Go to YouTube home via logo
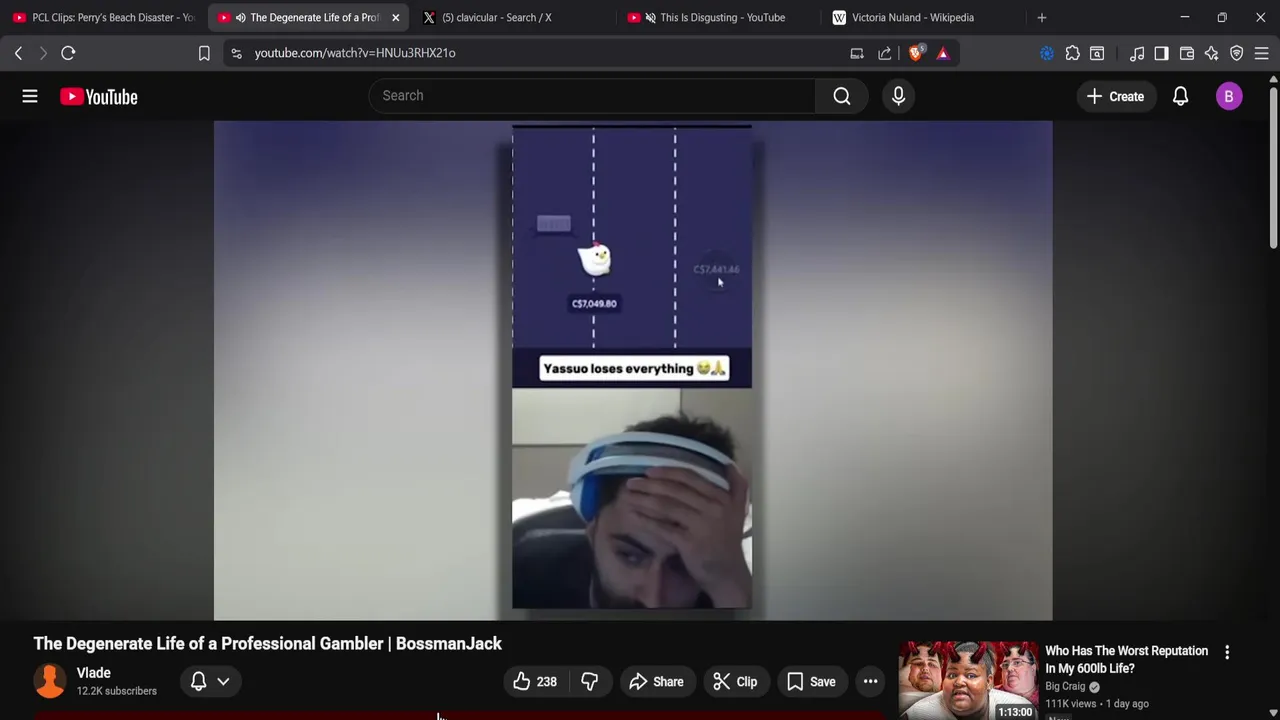The width and height of the screenshot is (1280, 720). 98,96
